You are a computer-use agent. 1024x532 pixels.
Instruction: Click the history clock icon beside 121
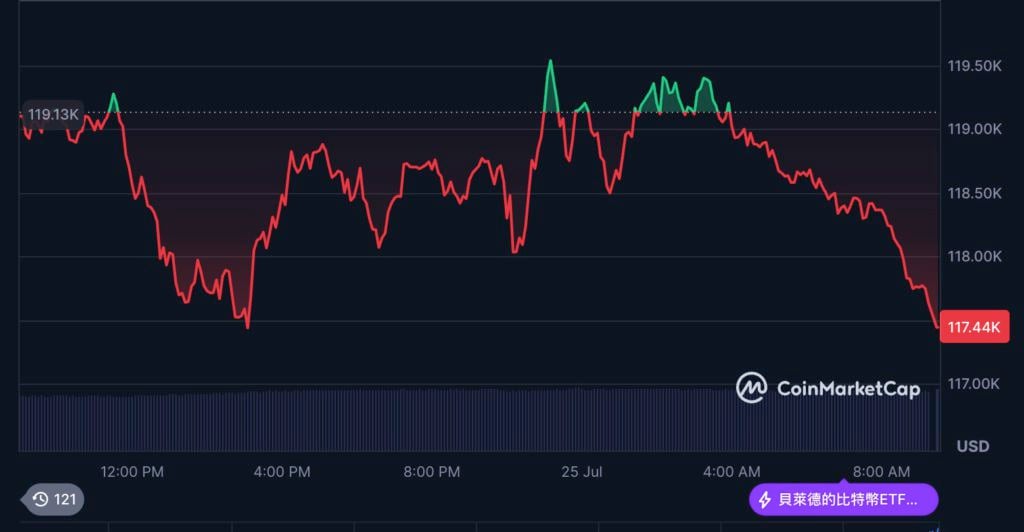pyautogui.click(x=41, y=499)
